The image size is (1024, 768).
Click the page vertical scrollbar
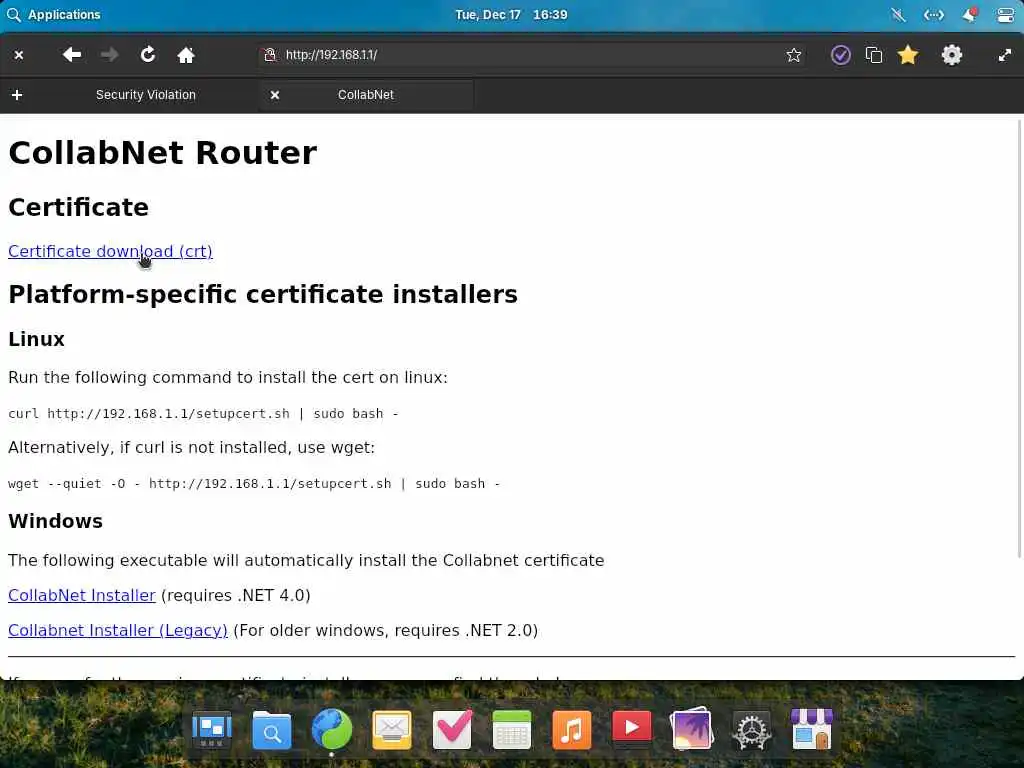1020,340
